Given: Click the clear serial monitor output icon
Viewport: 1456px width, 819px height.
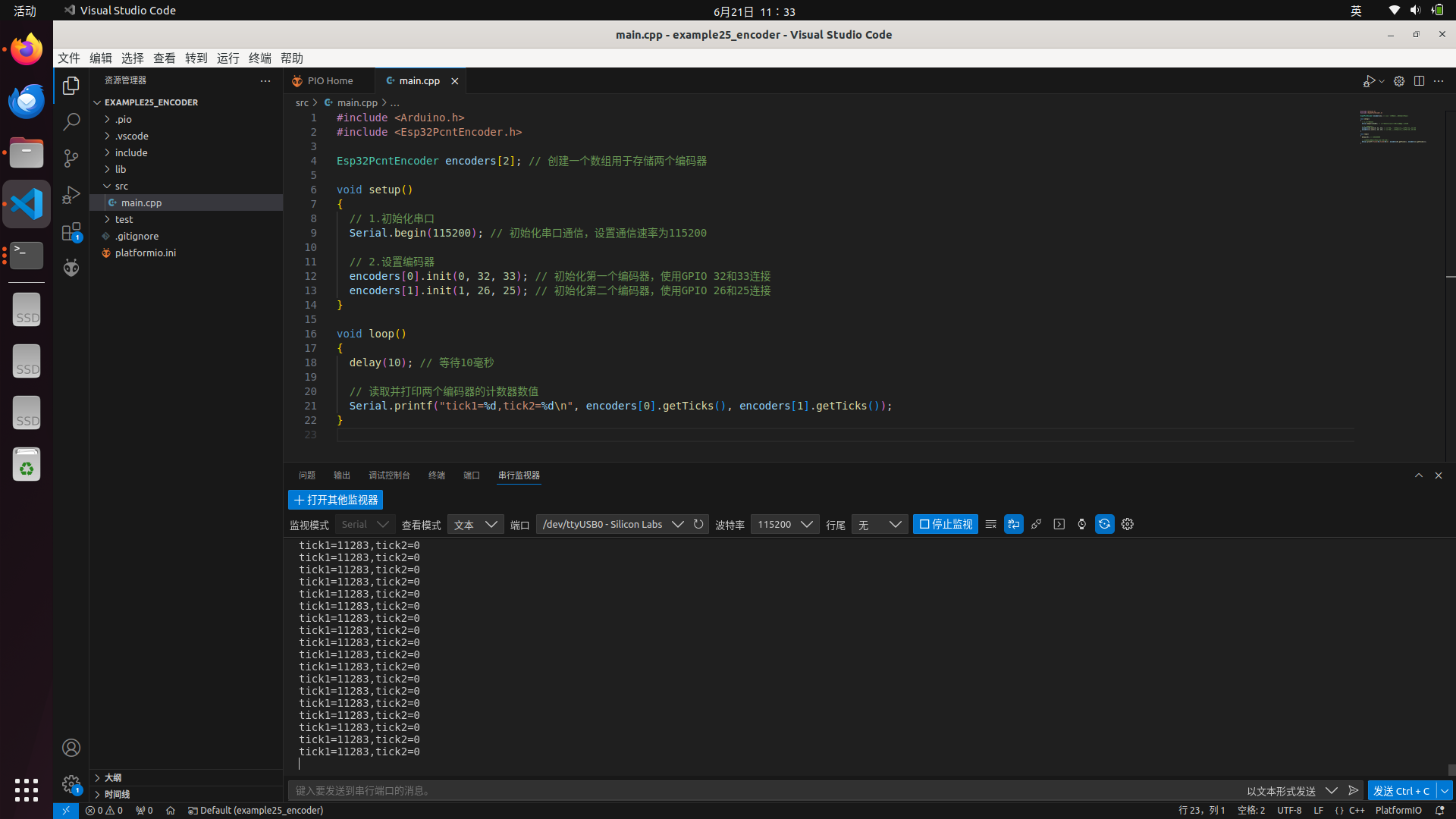Looking at the screenshot, I should 990,524.
